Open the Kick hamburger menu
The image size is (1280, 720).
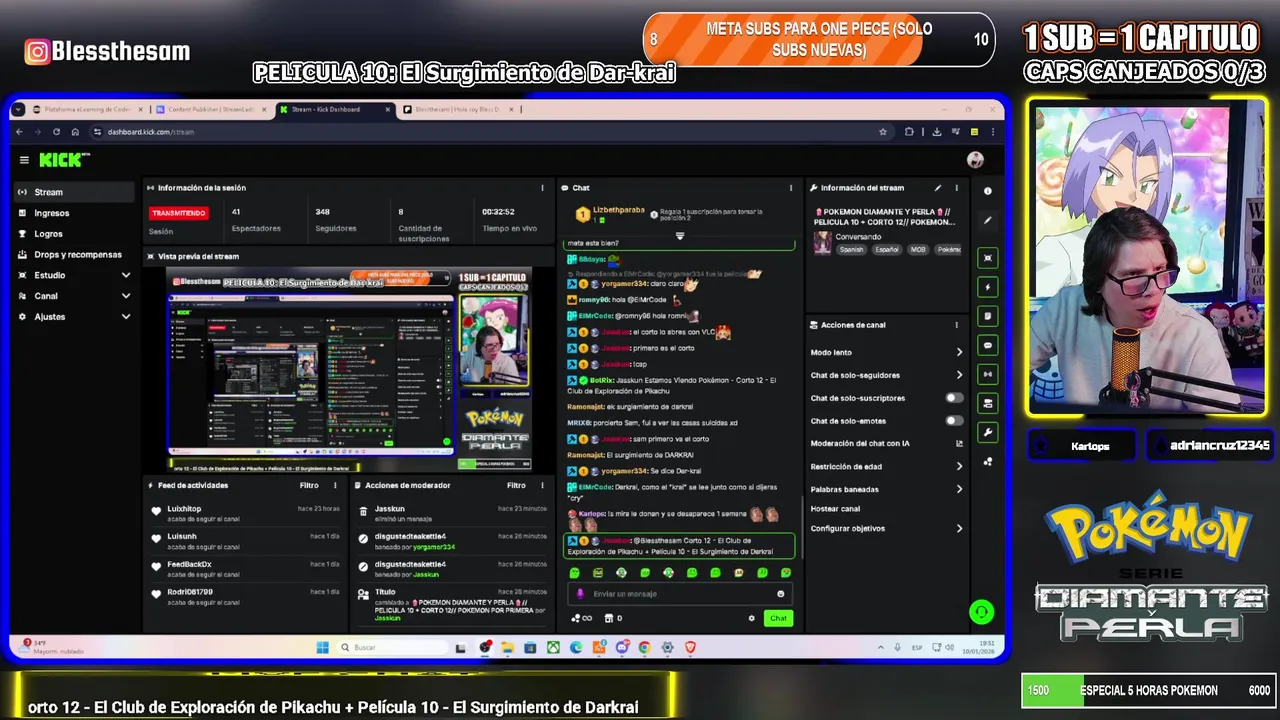pos(24,160)
